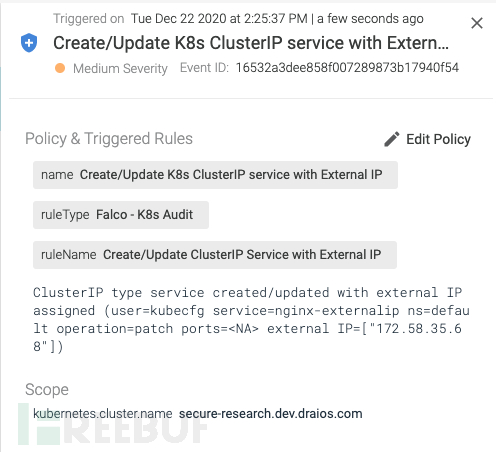The image size is (496, 452).
Task: Click the Scope section heading
Action: pos(47,389)
